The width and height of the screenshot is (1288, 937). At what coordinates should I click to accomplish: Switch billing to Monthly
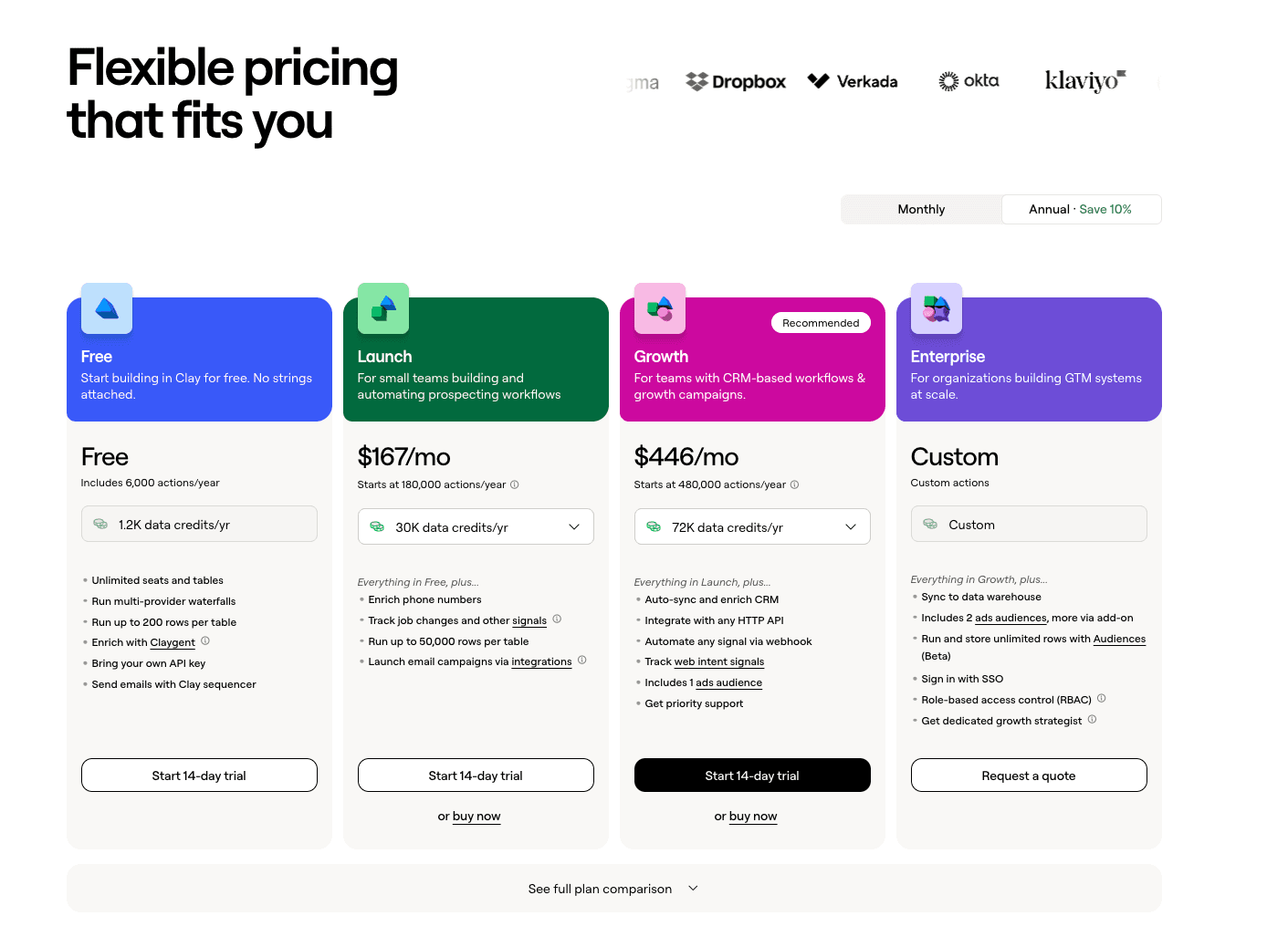(921, 209)
